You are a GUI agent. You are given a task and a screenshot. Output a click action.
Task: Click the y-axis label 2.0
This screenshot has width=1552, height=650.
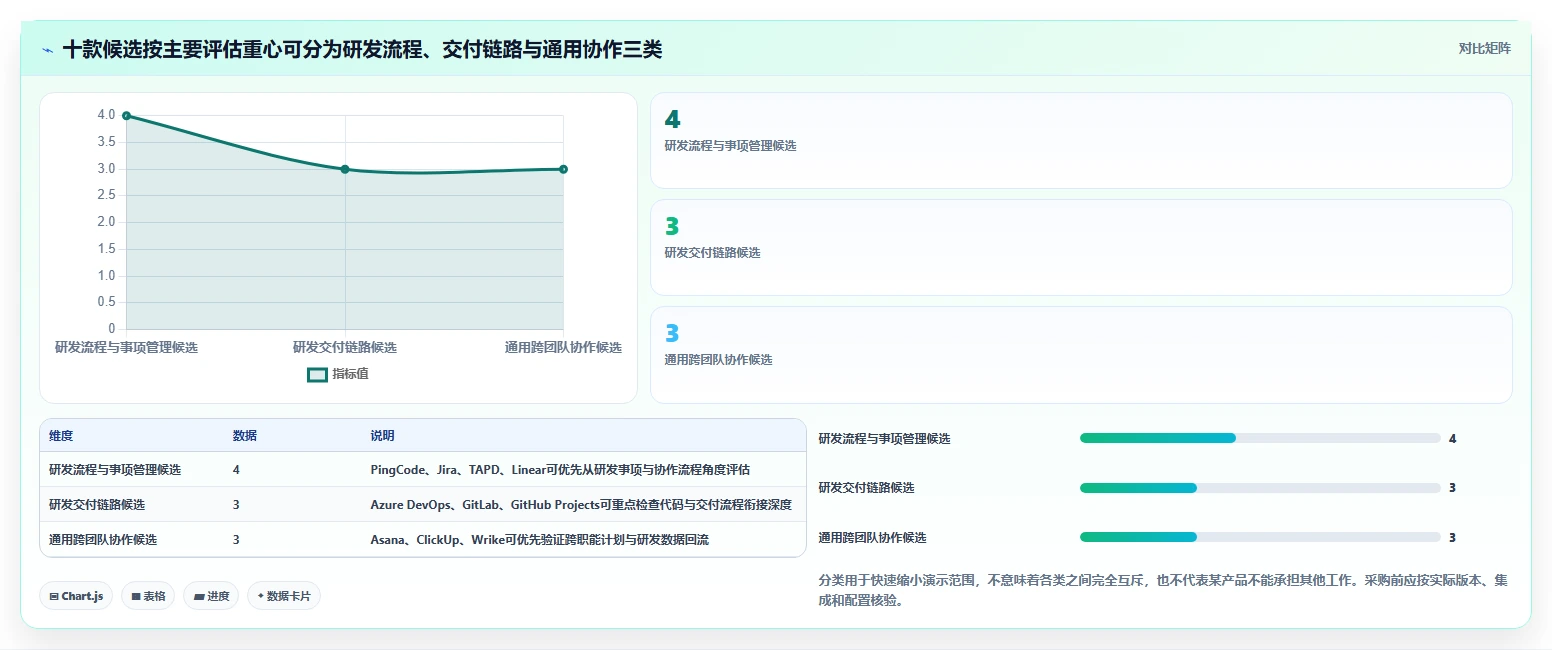coord(106,222)
